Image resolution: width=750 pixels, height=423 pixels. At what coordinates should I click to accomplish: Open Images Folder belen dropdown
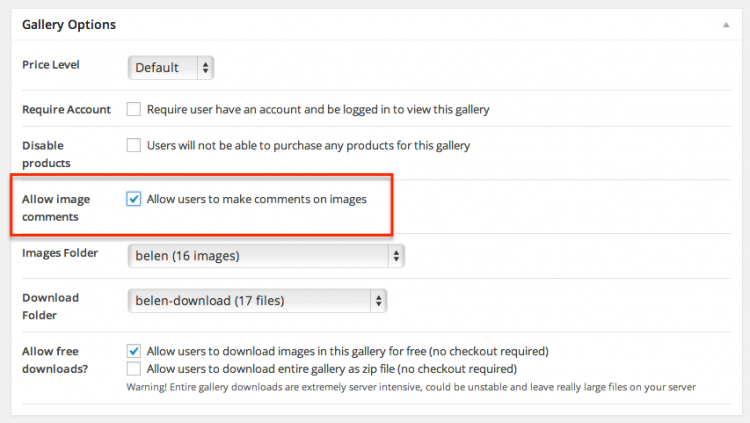(x=266, y=256)
